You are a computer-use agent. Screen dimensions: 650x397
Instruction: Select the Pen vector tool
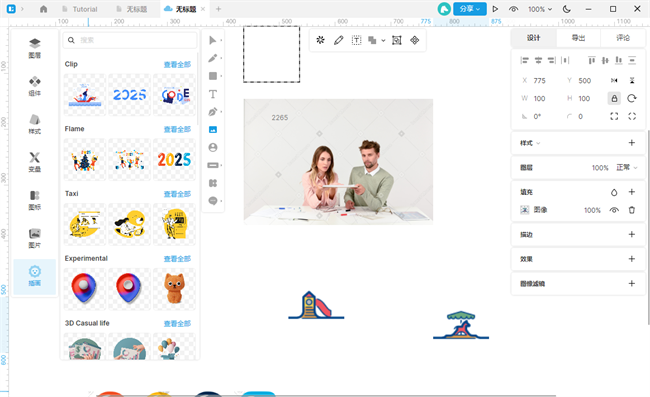click(x=213, y=112)
